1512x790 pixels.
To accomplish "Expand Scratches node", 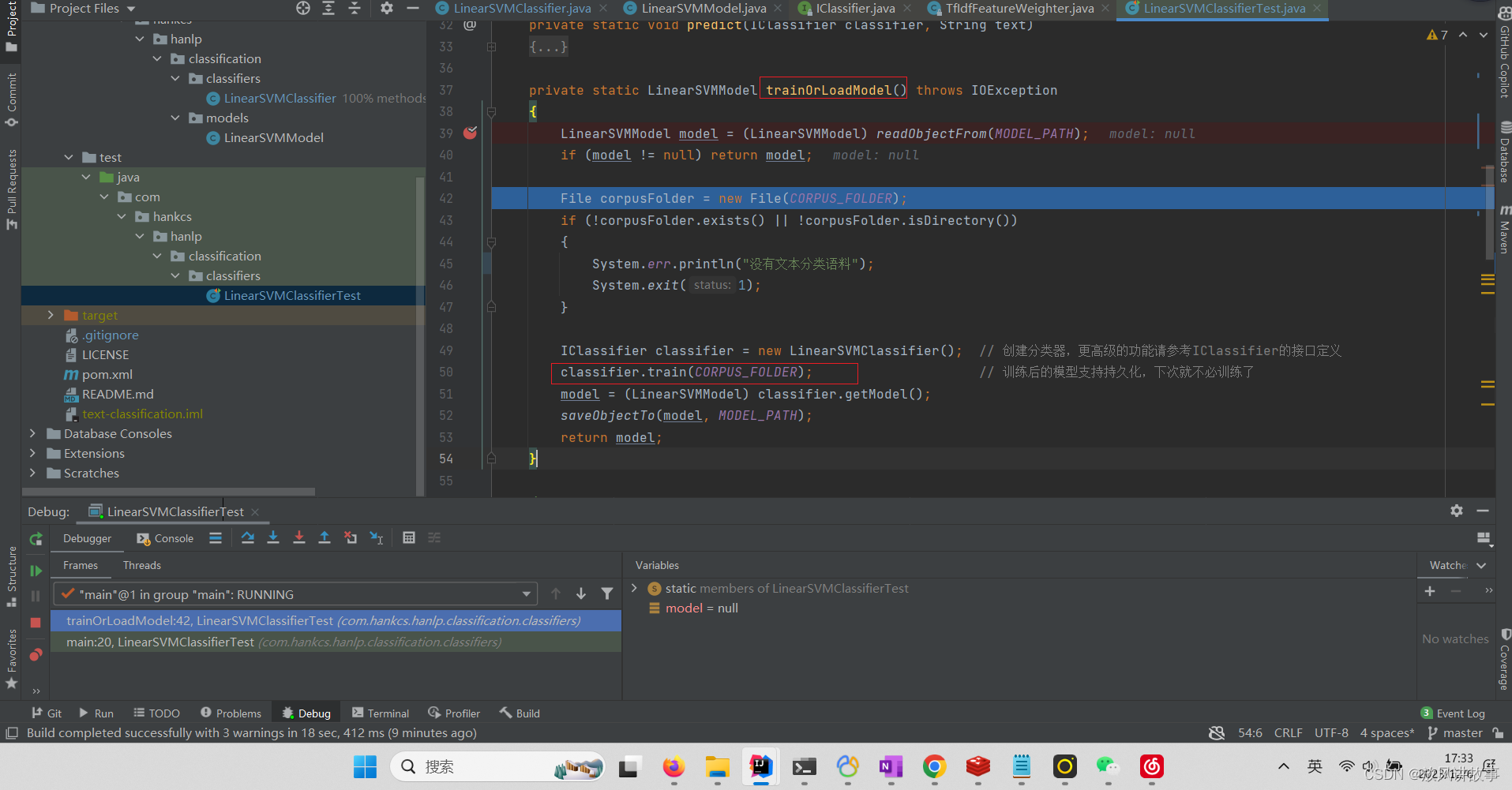I will (x=32, y=473).
